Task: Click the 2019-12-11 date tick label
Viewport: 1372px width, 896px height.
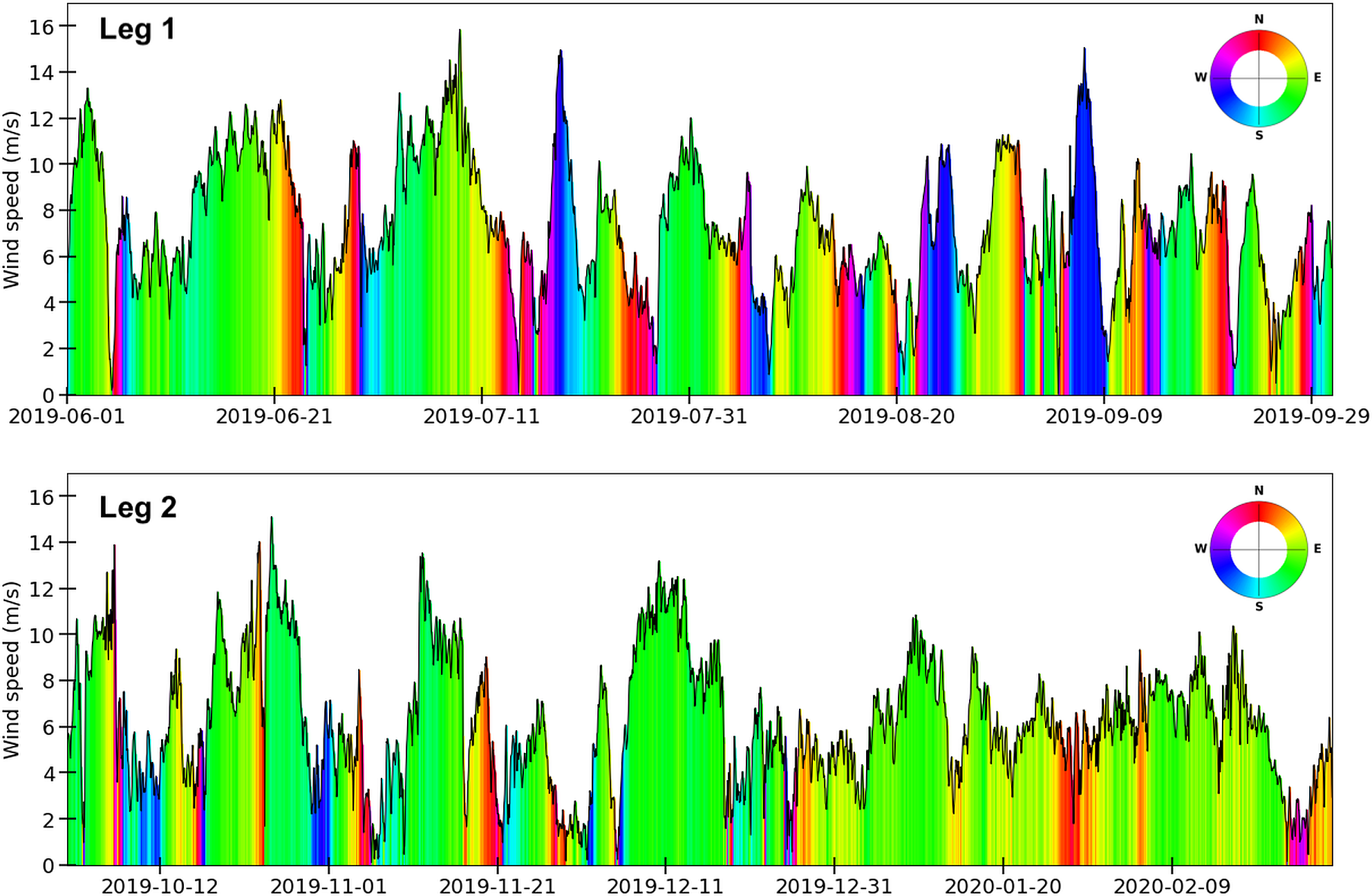Action: coord(665,886)
